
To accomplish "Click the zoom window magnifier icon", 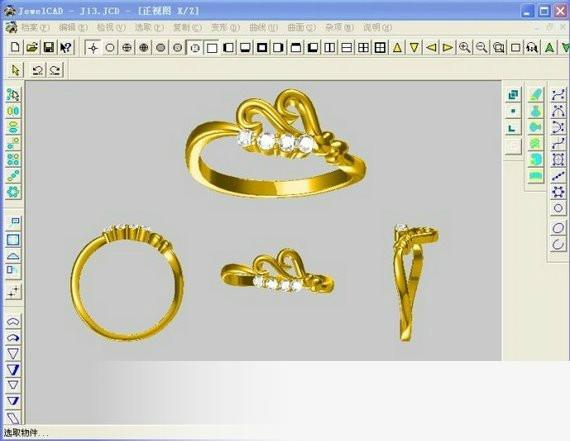I will [x=498, y=48].
